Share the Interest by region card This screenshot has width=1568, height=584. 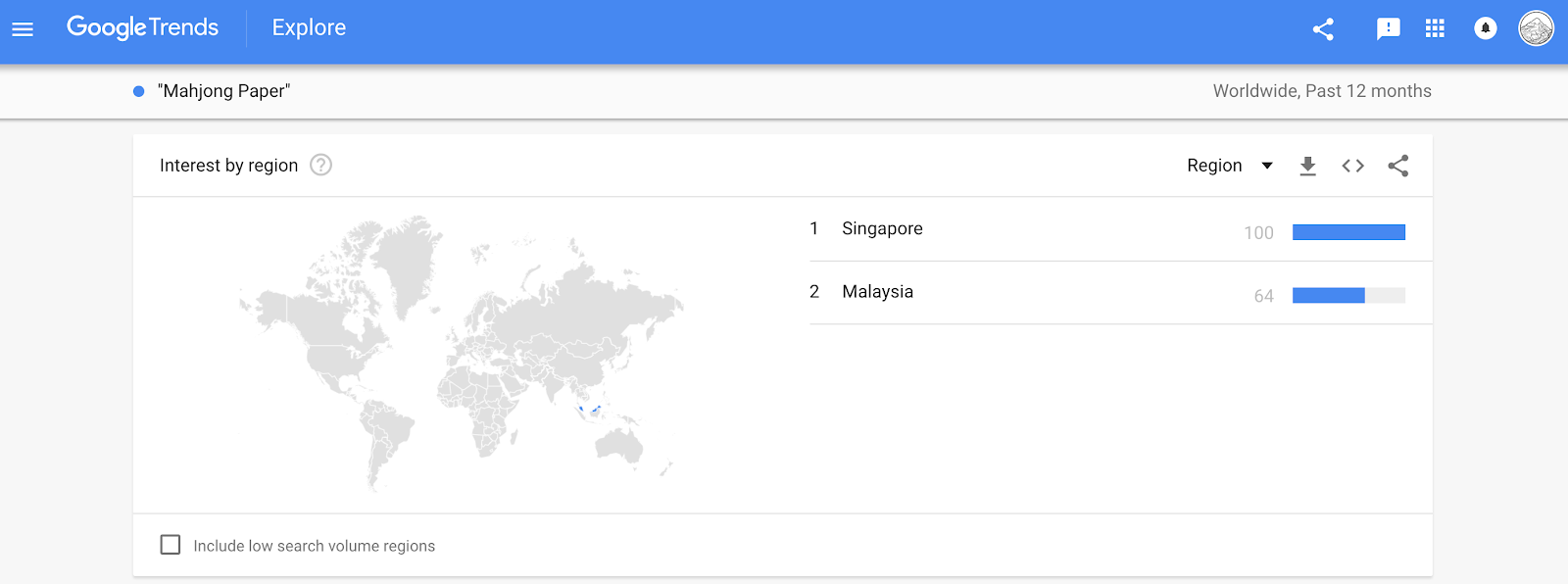[x=1398, y=166]
